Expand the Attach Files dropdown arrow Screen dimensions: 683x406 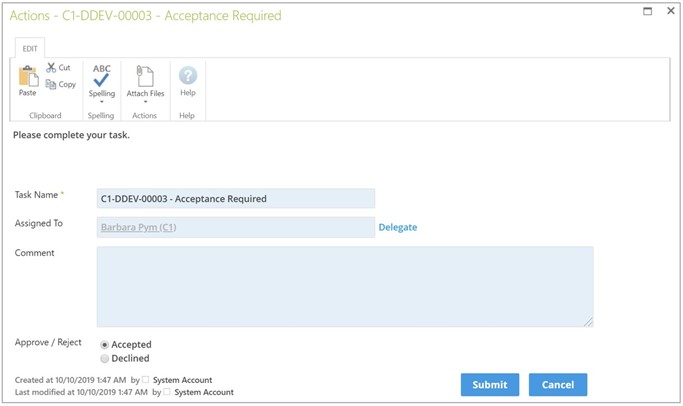pyautogui.click(x=145, y=102)
